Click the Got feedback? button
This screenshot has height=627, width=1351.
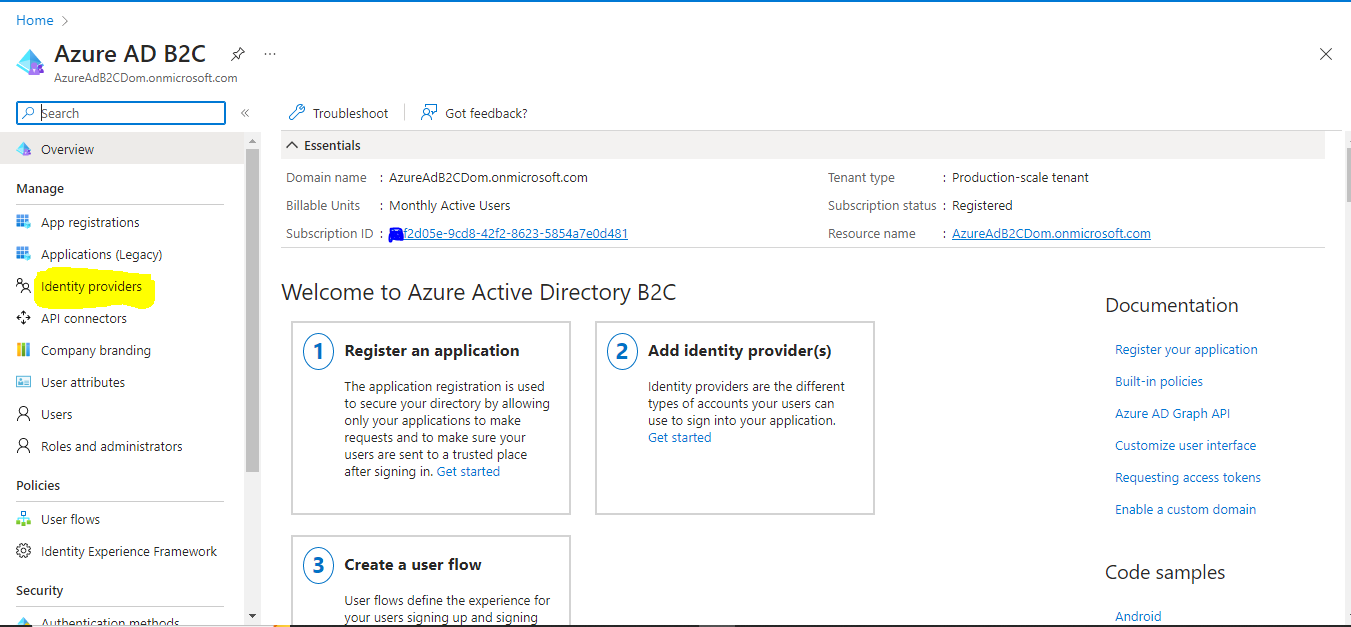pos(474,113)
